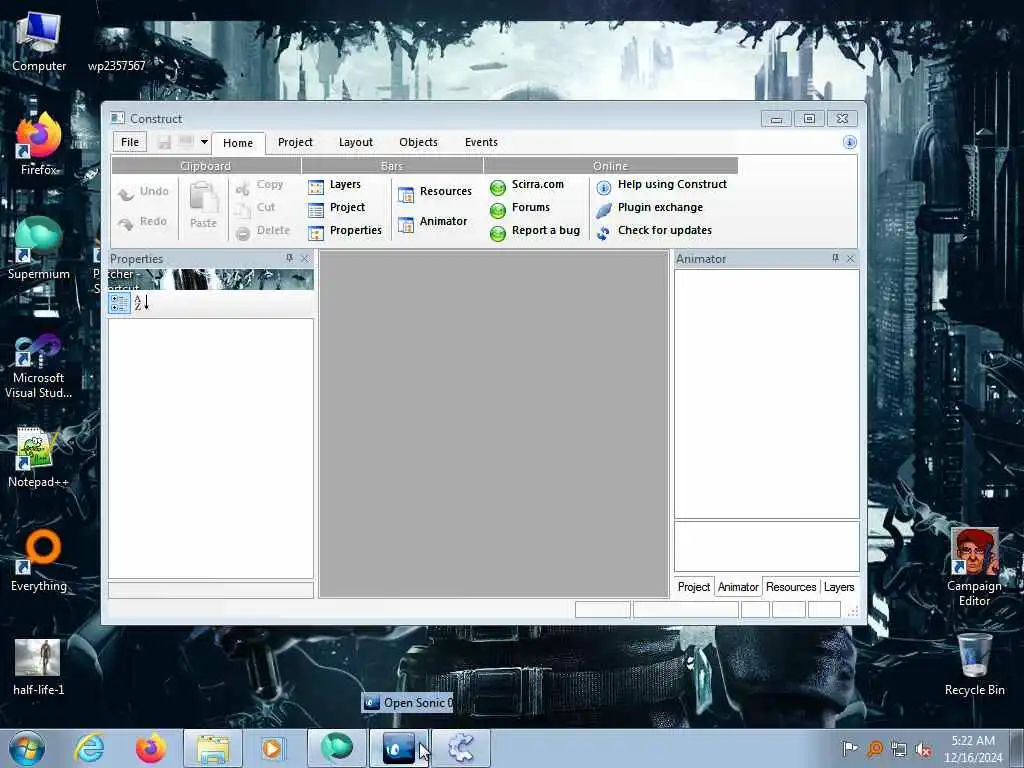
Task: Select the Animator tab at panel bottom
Action: [x=738, y=587]
